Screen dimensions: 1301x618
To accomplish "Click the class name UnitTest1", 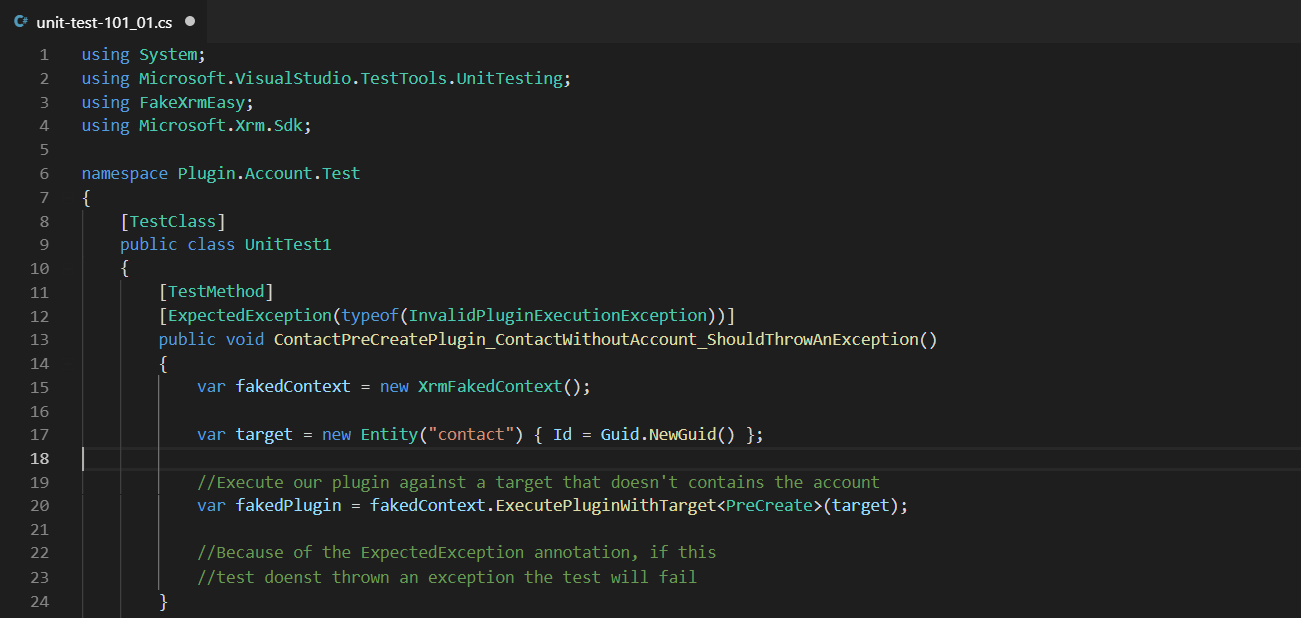I will [x=288, y=244].
